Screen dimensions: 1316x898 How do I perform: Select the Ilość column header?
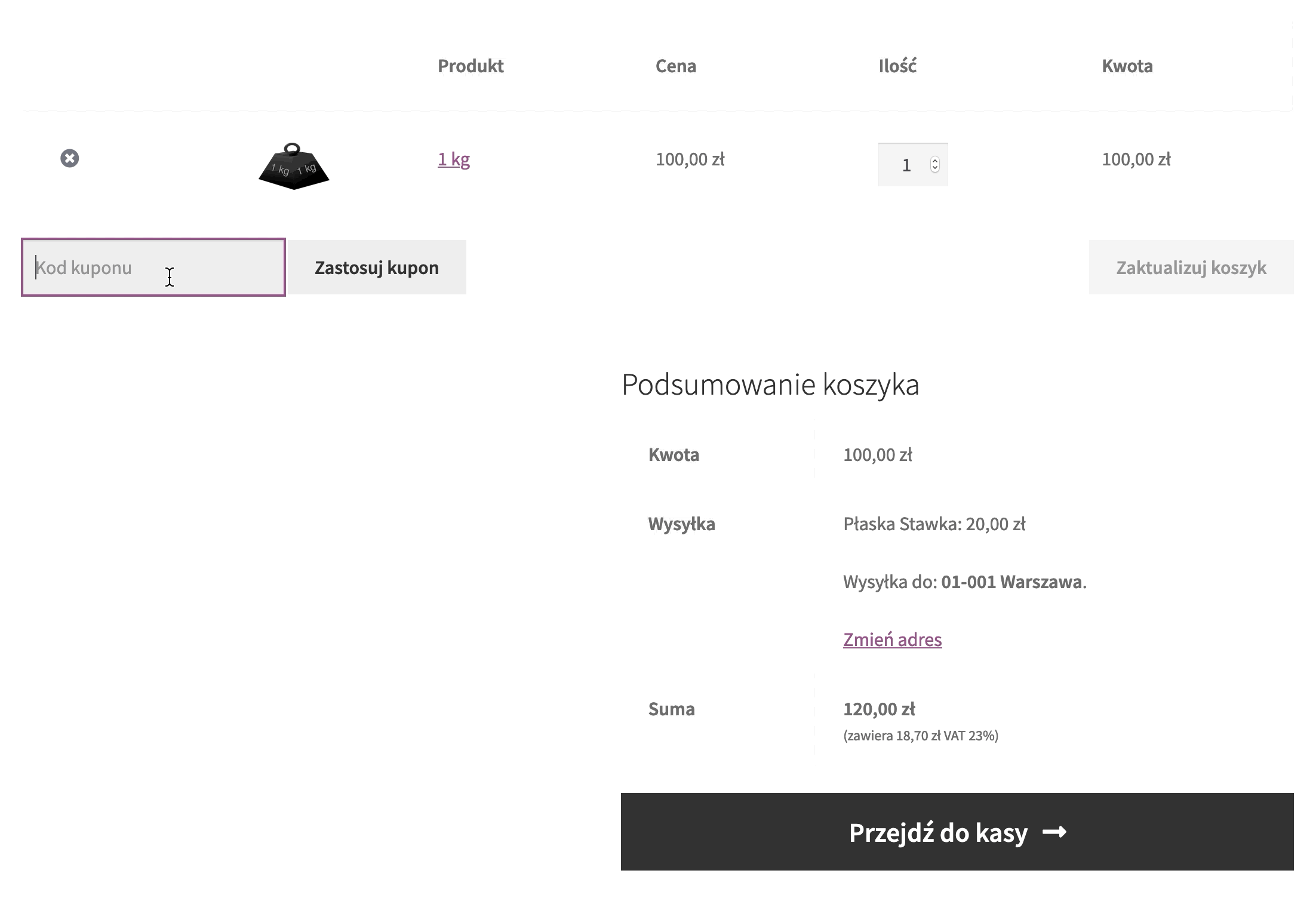pyautogui.click(x=897, y=66)
